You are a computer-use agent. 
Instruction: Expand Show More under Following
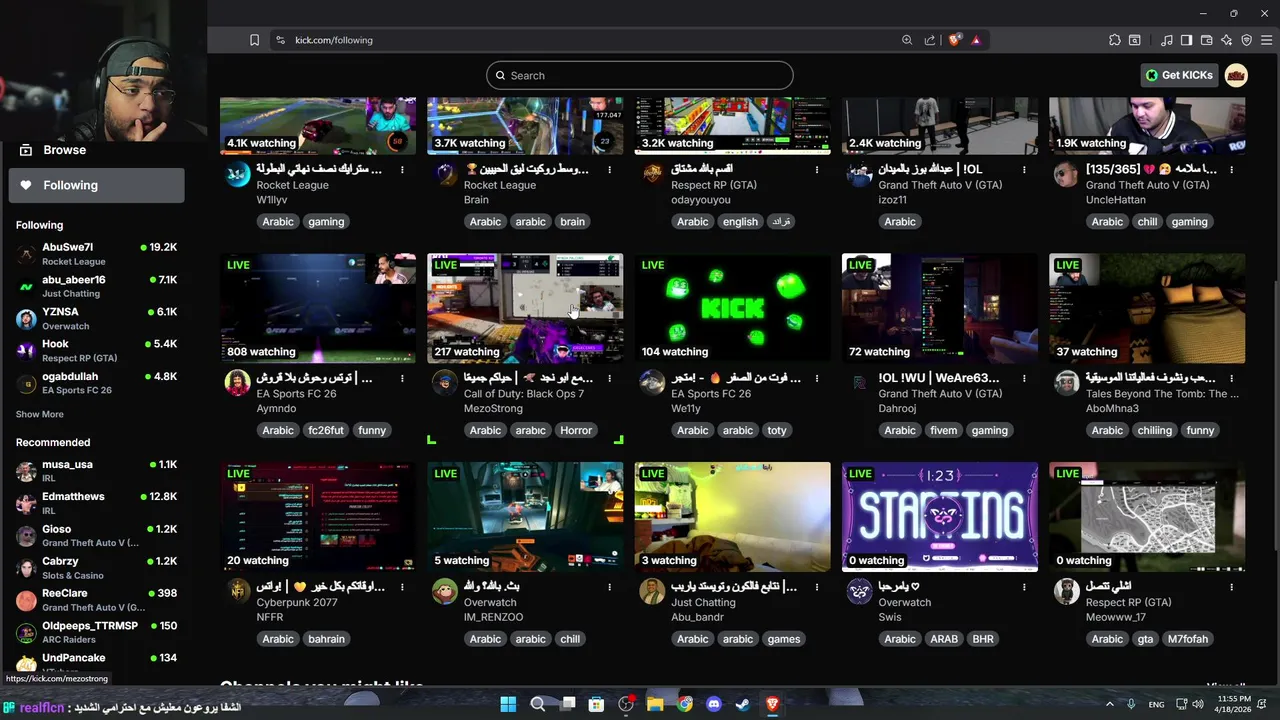[39, 414]
